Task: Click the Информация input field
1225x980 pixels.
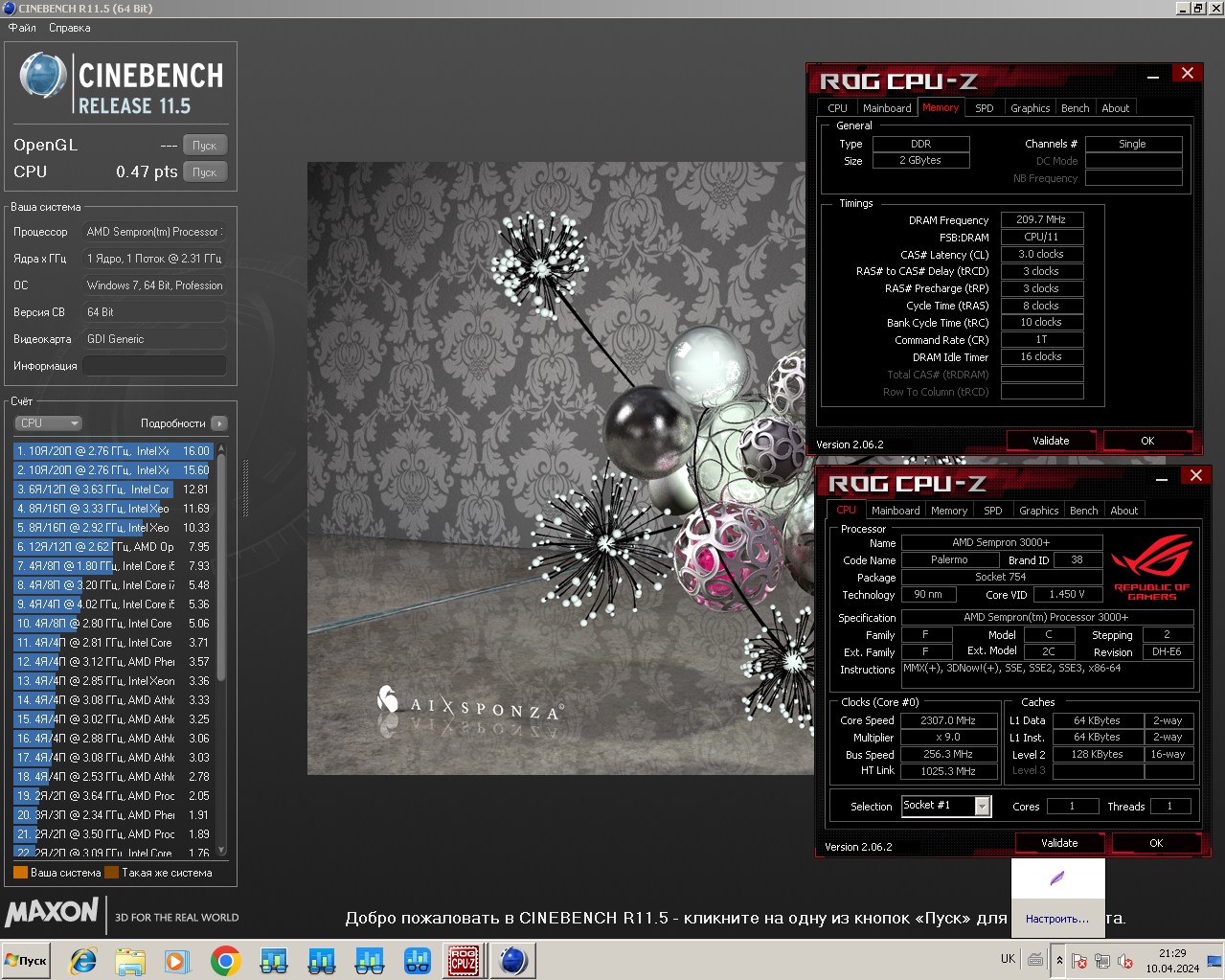Action: tap(154, 366)
